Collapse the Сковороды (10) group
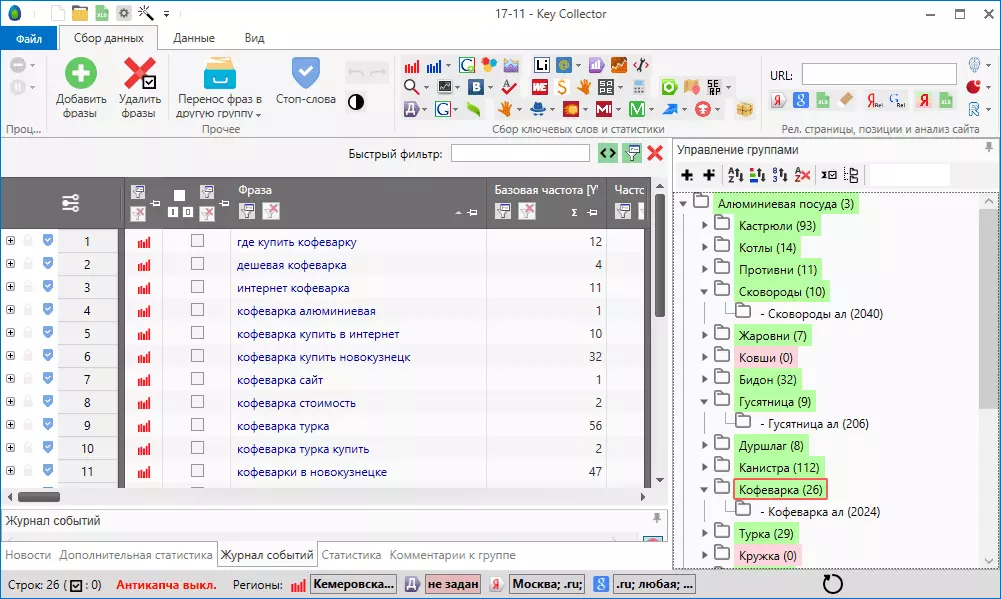 705,291
